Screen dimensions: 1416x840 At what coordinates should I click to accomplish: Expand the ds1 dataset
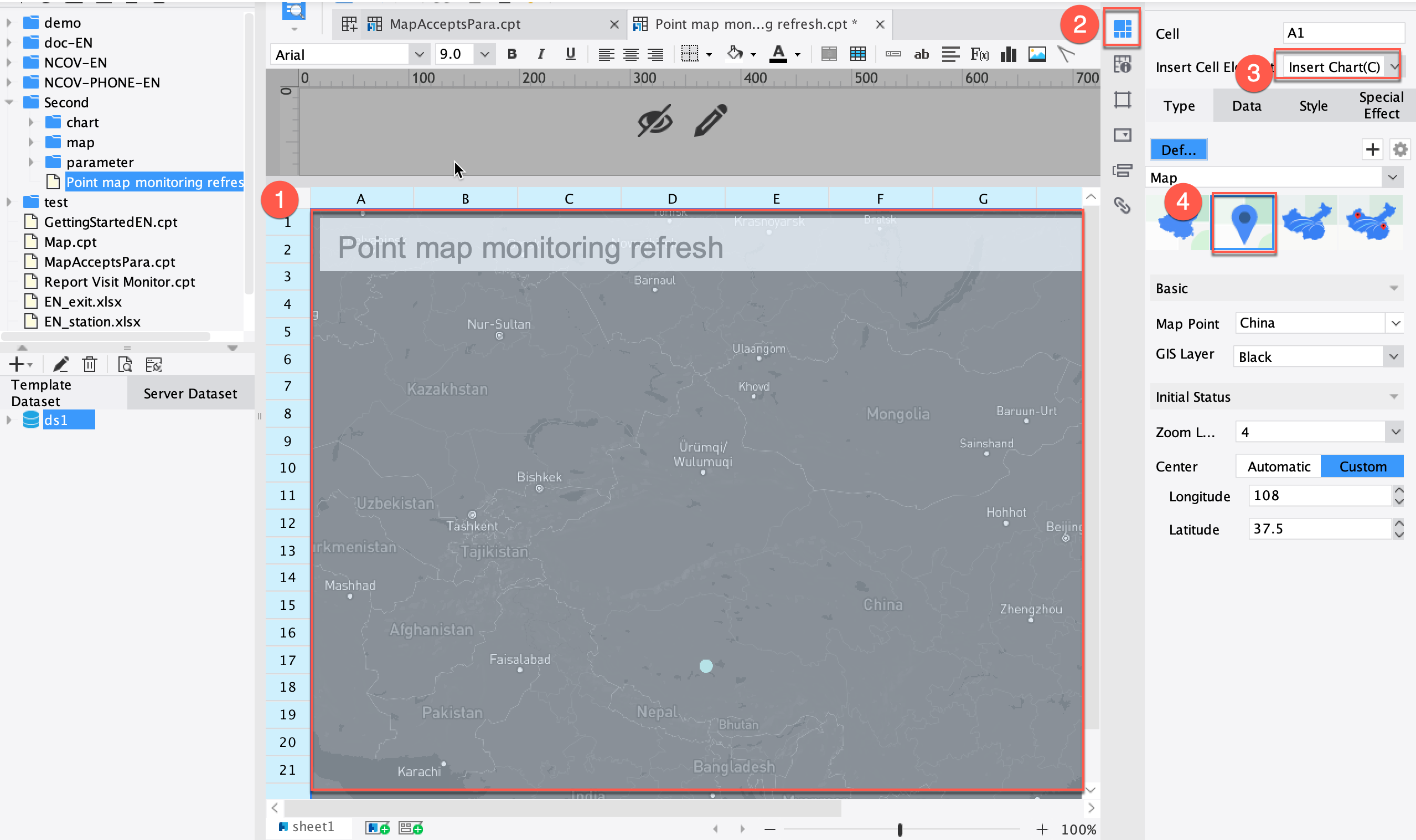pyautogui.click(x=8, y=420)
